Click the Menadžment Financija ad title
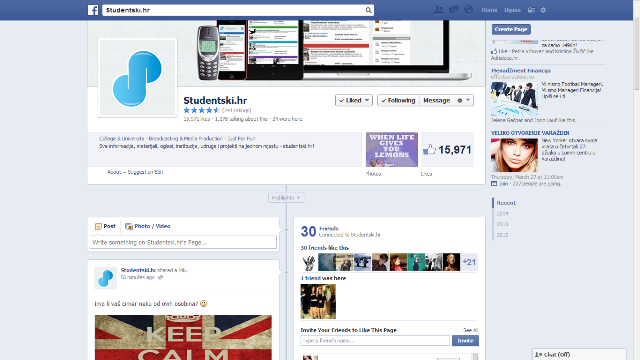Screen dimensions: 640x360 [x=521, y=71]
